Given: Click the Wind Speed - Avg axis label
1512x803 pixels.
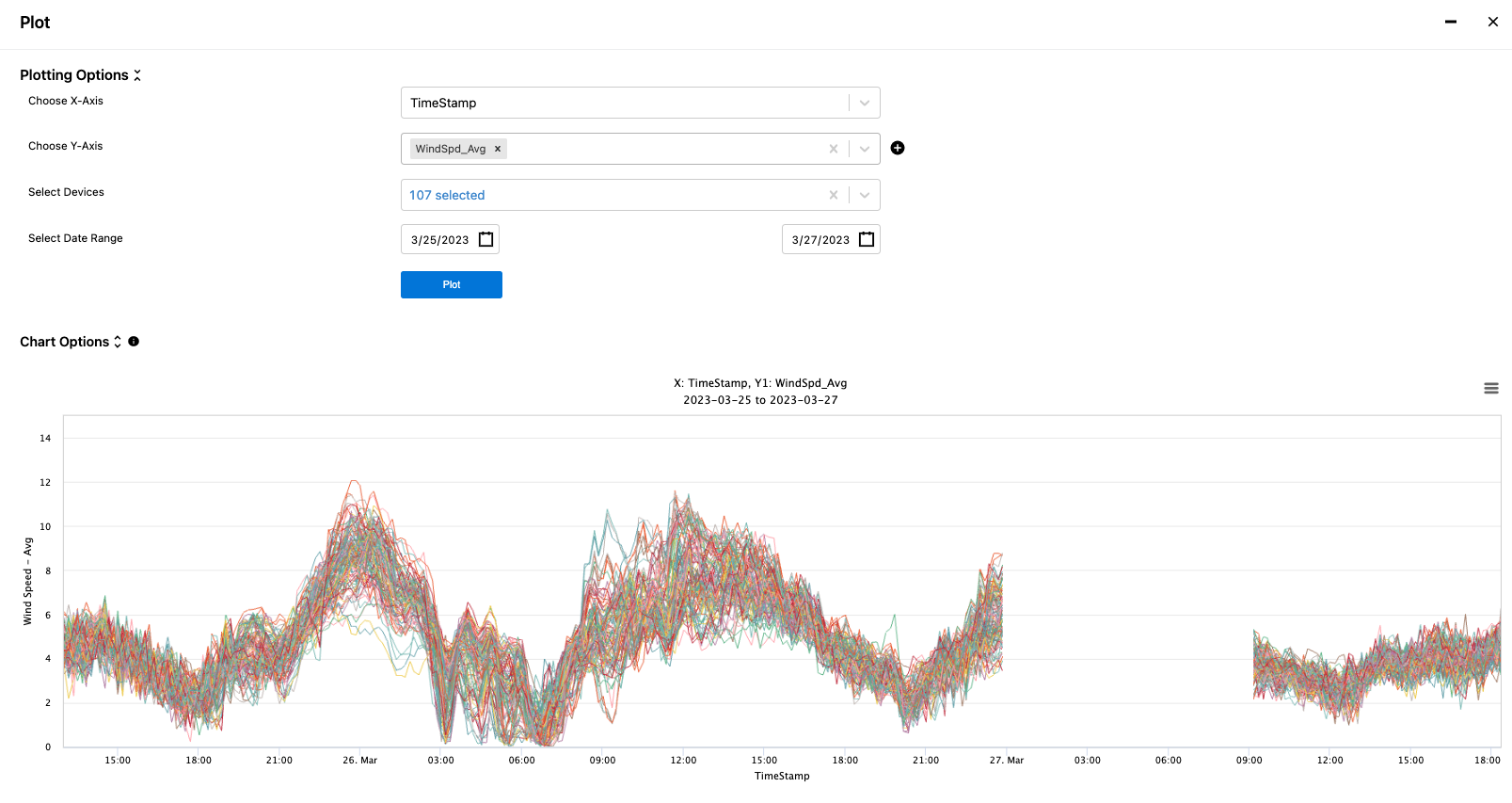Looking at the screenshot, I should 27,581.
